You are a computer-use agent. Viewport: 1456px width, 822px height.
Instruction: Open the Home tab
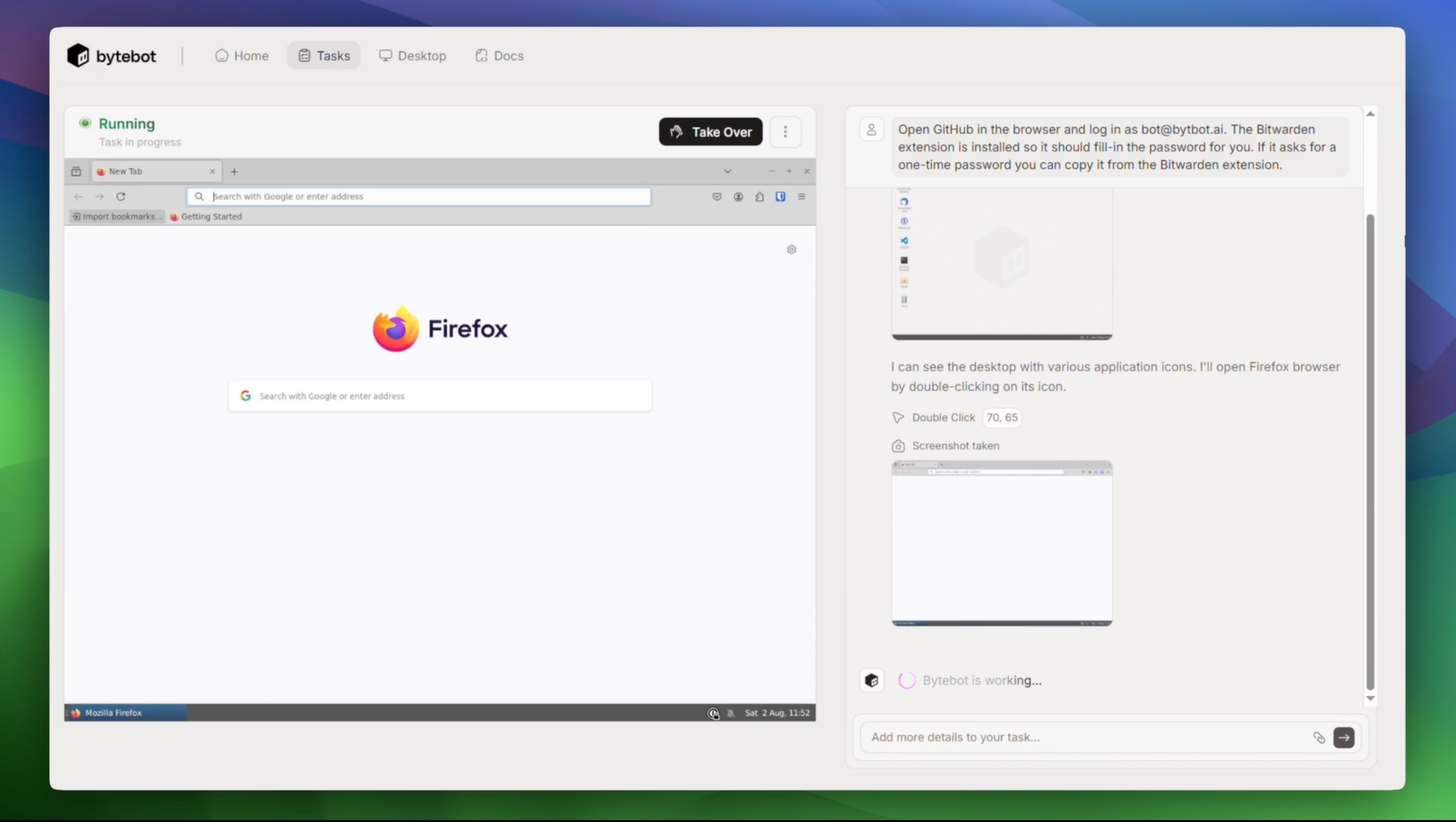(x=242, y=55)
